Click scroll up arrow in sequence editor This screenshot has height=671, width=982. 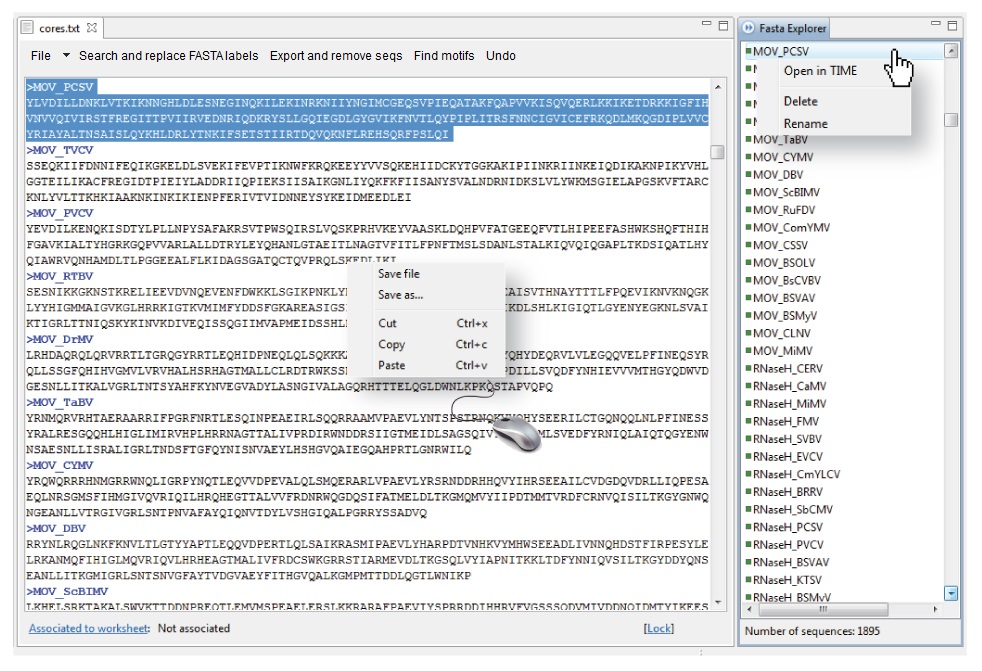717,88
